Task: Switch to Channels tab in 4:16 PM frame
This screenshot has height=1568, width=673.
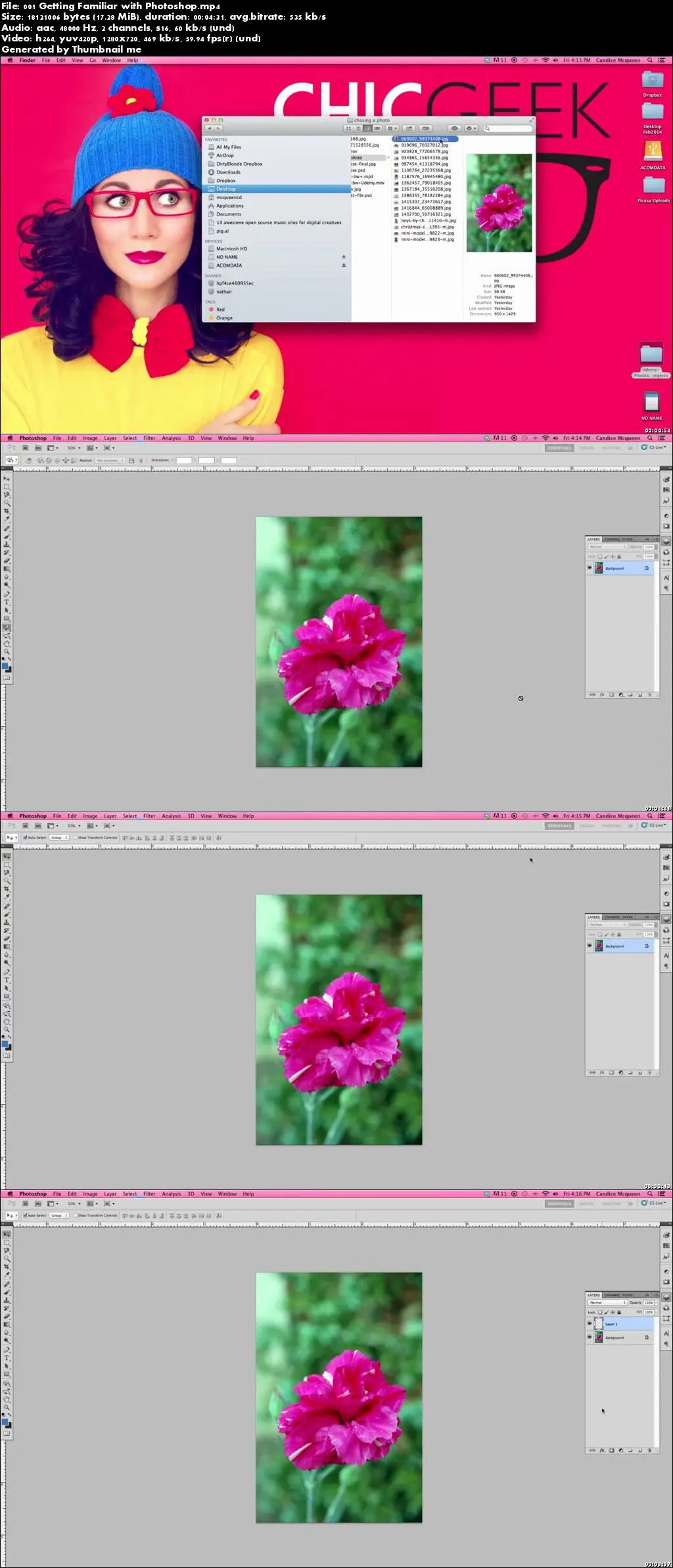Action: (x=613, y=1295)
